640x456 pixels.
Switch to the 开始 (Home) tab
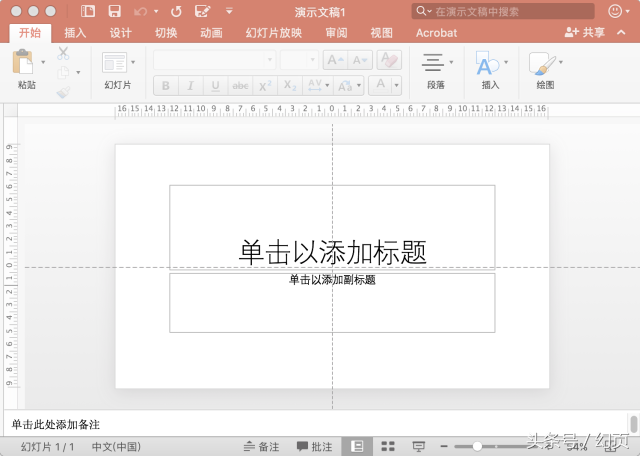pos(30,33)
